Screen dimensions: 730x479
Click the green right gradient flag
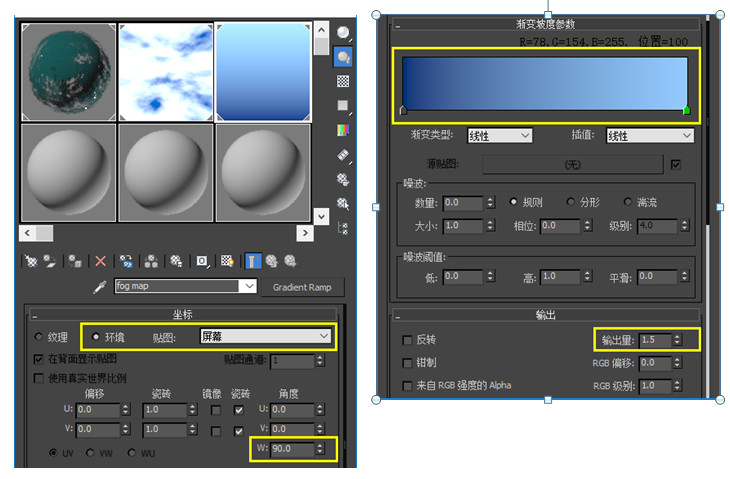[x=686, y=110]
